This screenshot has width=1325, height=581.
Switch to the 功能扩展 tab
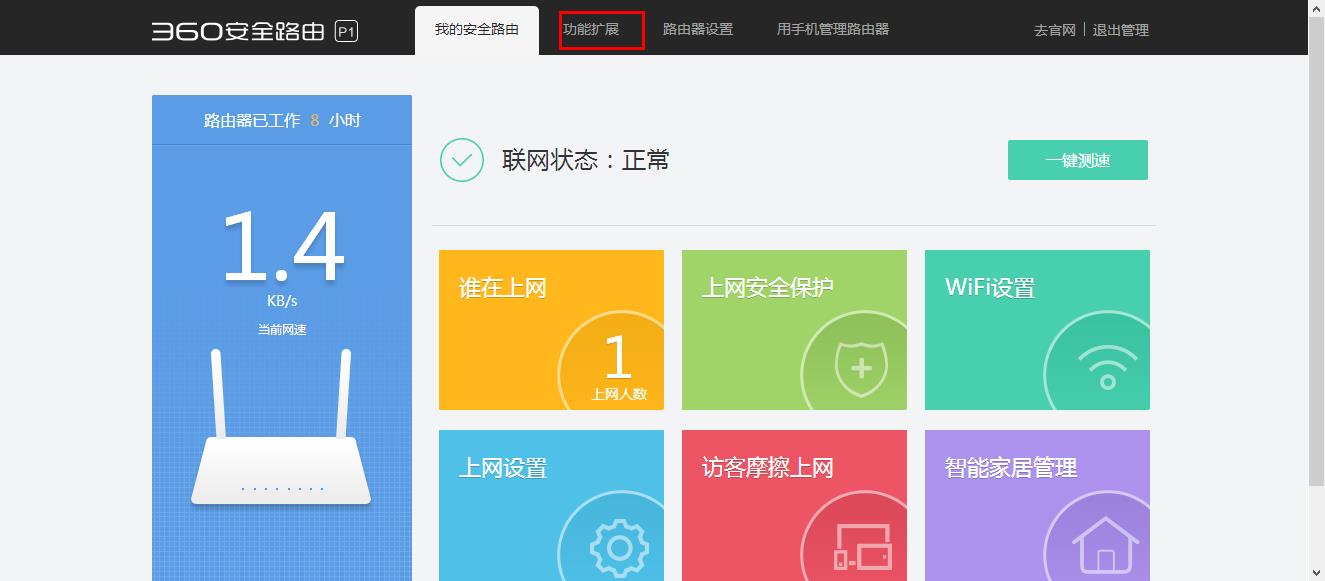coord(600,30)
